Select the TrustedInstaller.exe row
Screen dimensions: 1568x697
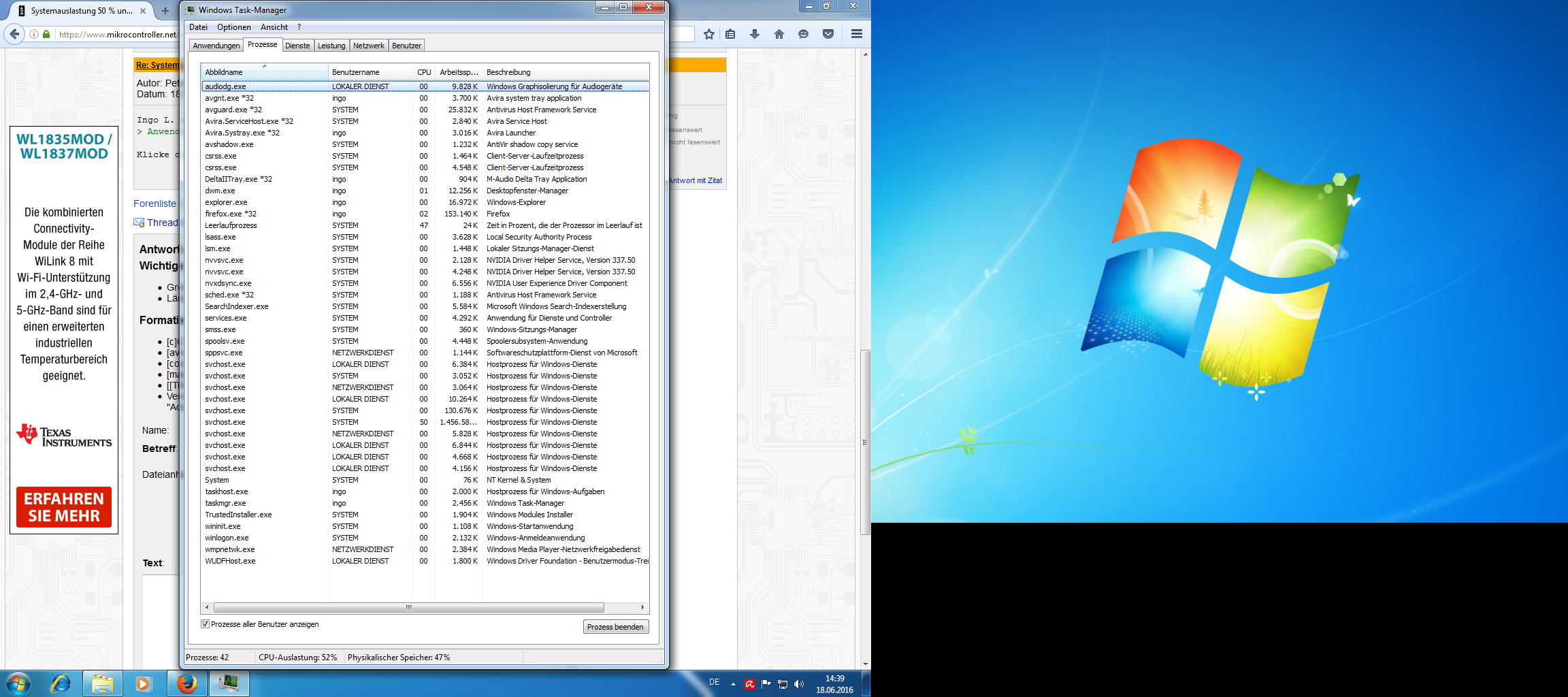(425, 515)
